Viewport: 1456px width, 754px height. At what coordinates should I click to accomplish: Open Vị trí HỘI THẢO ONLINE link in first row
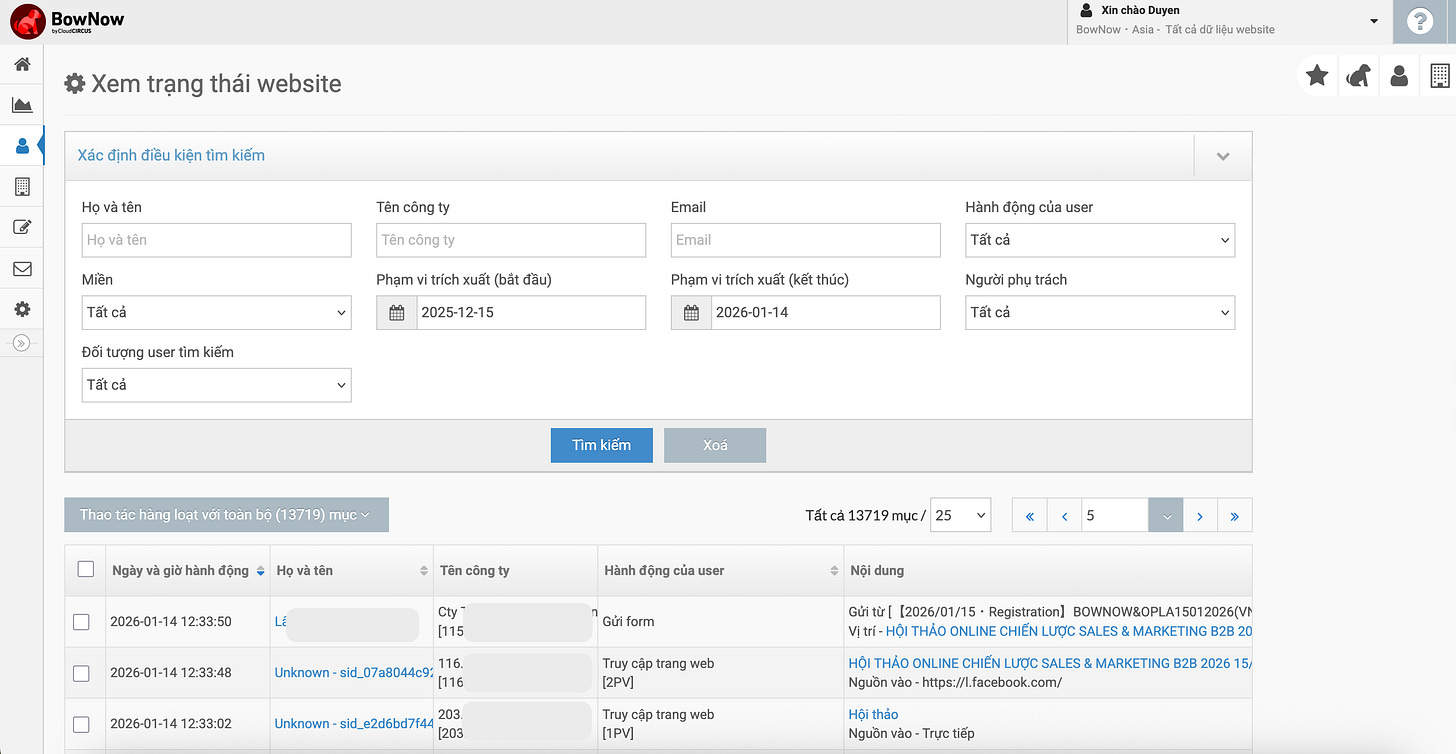pyautogui.click(x=1069, y=632)
